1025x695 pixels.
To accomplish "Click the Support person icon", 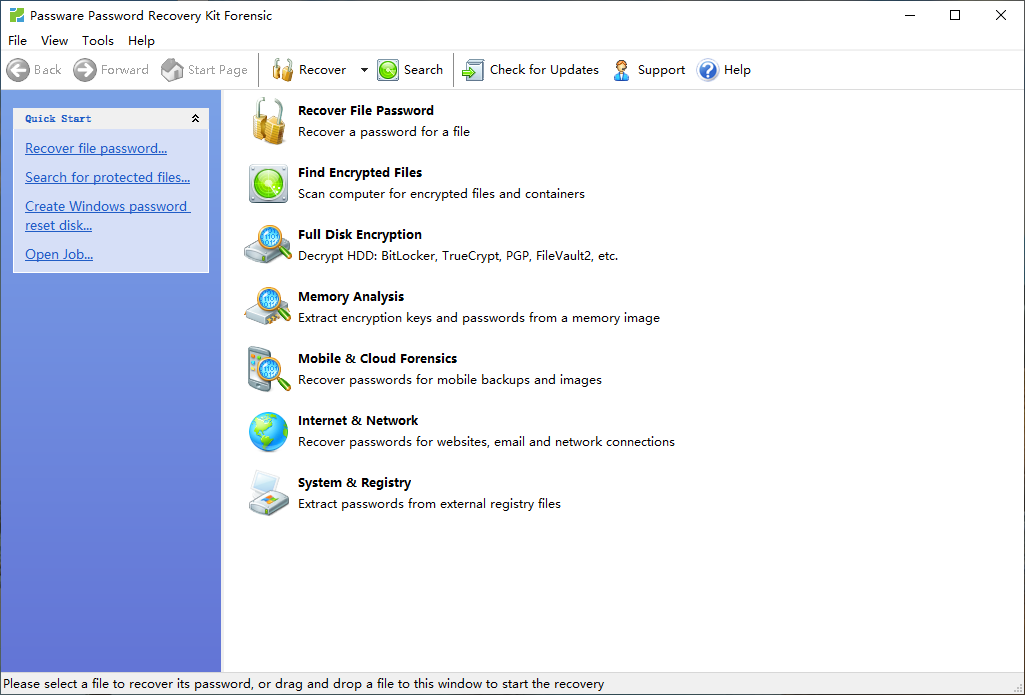I will 622,70.
